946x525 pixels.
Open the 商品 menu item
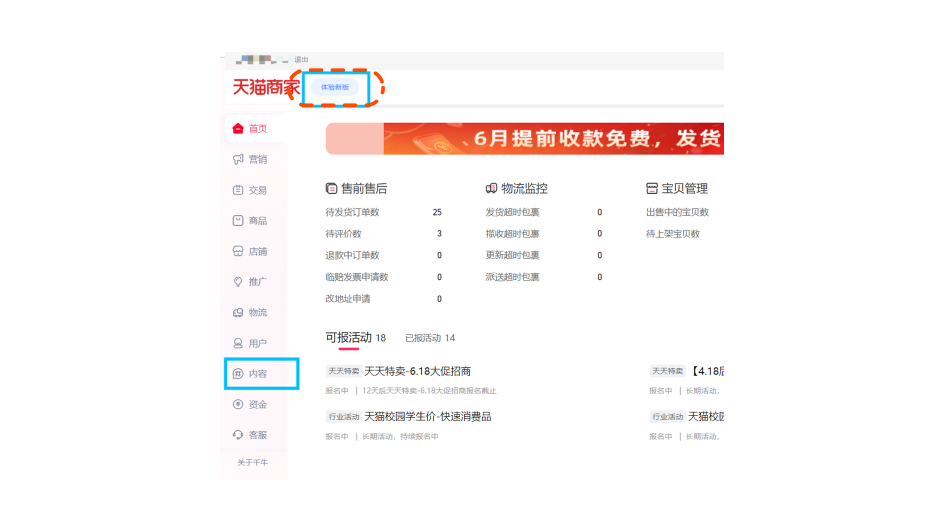[256, 220]
